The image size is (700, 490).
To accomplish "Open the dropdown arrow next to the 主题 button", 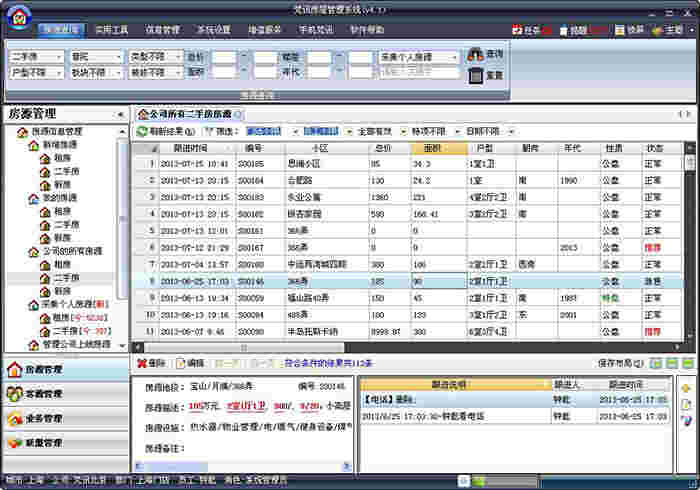I will [x=692, y=30].
